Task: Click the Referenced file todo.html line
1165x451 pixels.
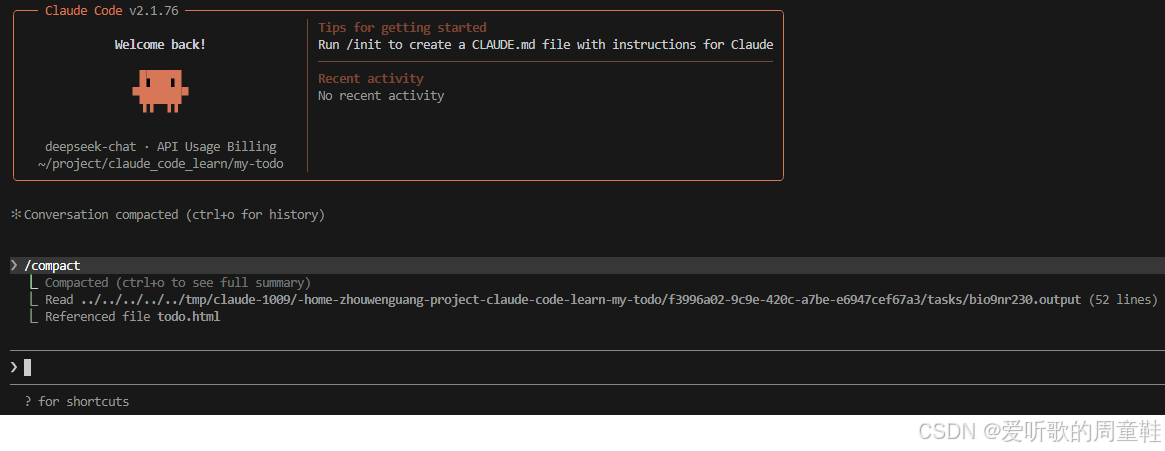Action: click(x=132, y=317)
